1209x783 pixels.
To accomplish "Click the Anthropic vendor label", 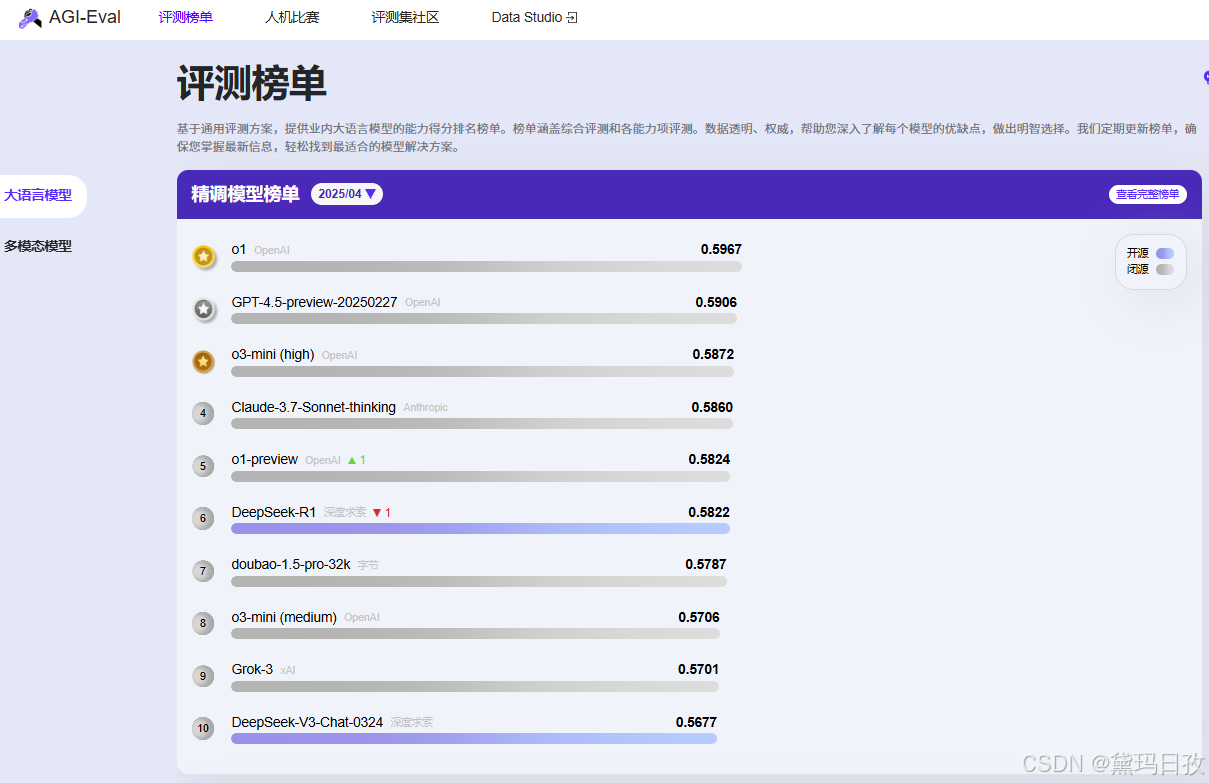I will [426, 408].
